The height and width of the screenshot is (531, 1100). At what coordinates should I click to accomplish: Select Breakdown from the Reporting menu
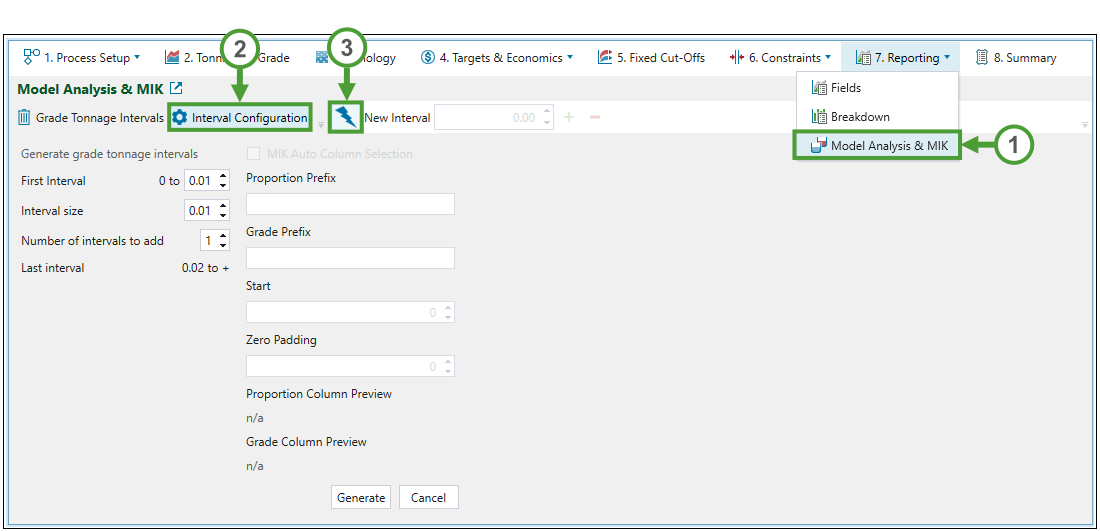(859, 117)
